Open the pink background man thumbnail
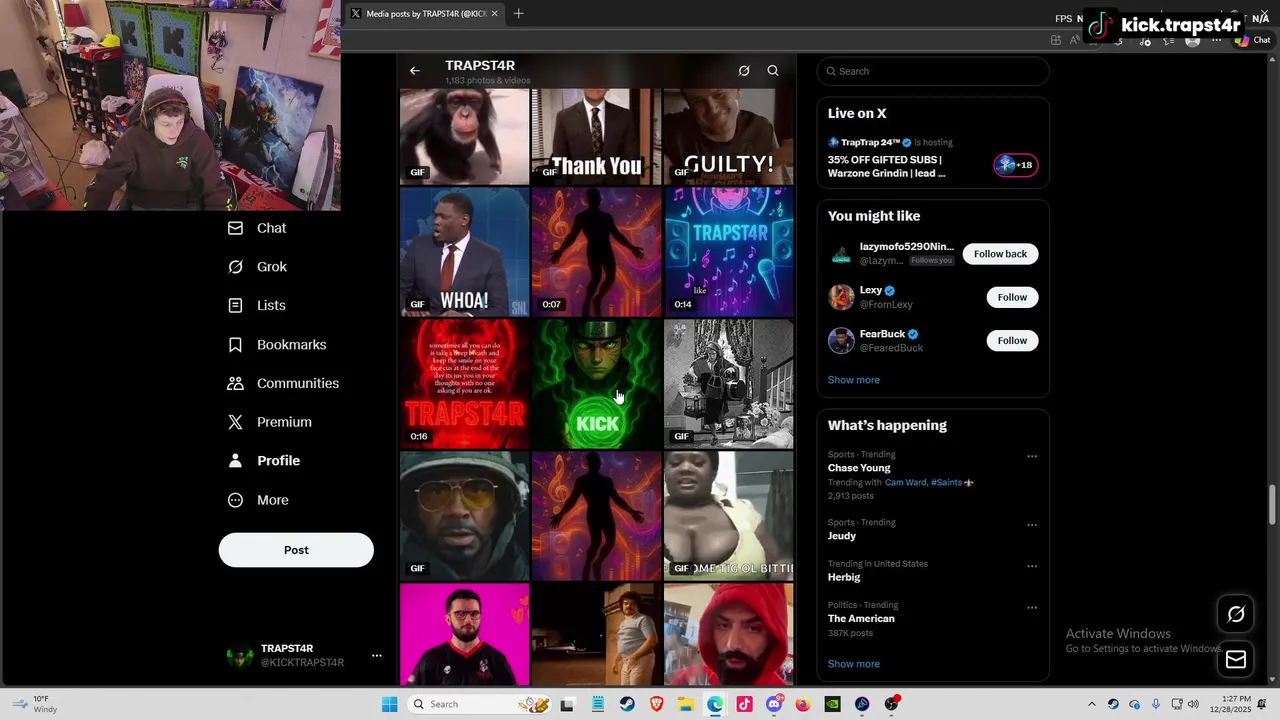The image size is (1280, 720). pos(464,634)
